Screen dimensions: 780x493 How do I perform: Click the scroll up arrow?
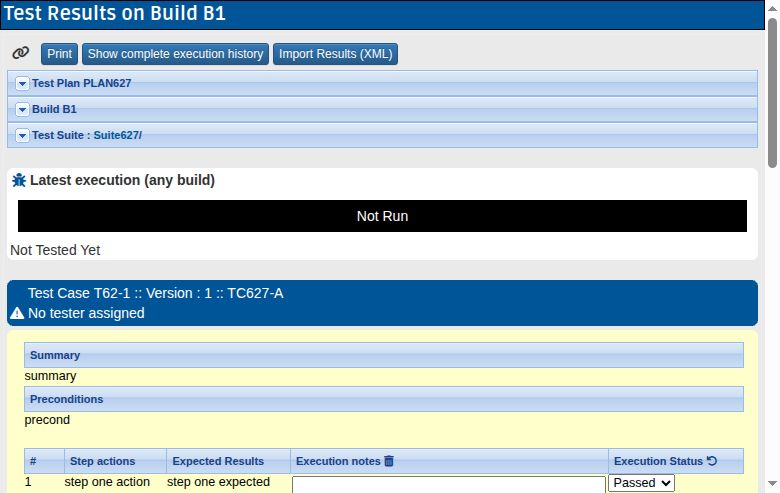coord(772,8)
